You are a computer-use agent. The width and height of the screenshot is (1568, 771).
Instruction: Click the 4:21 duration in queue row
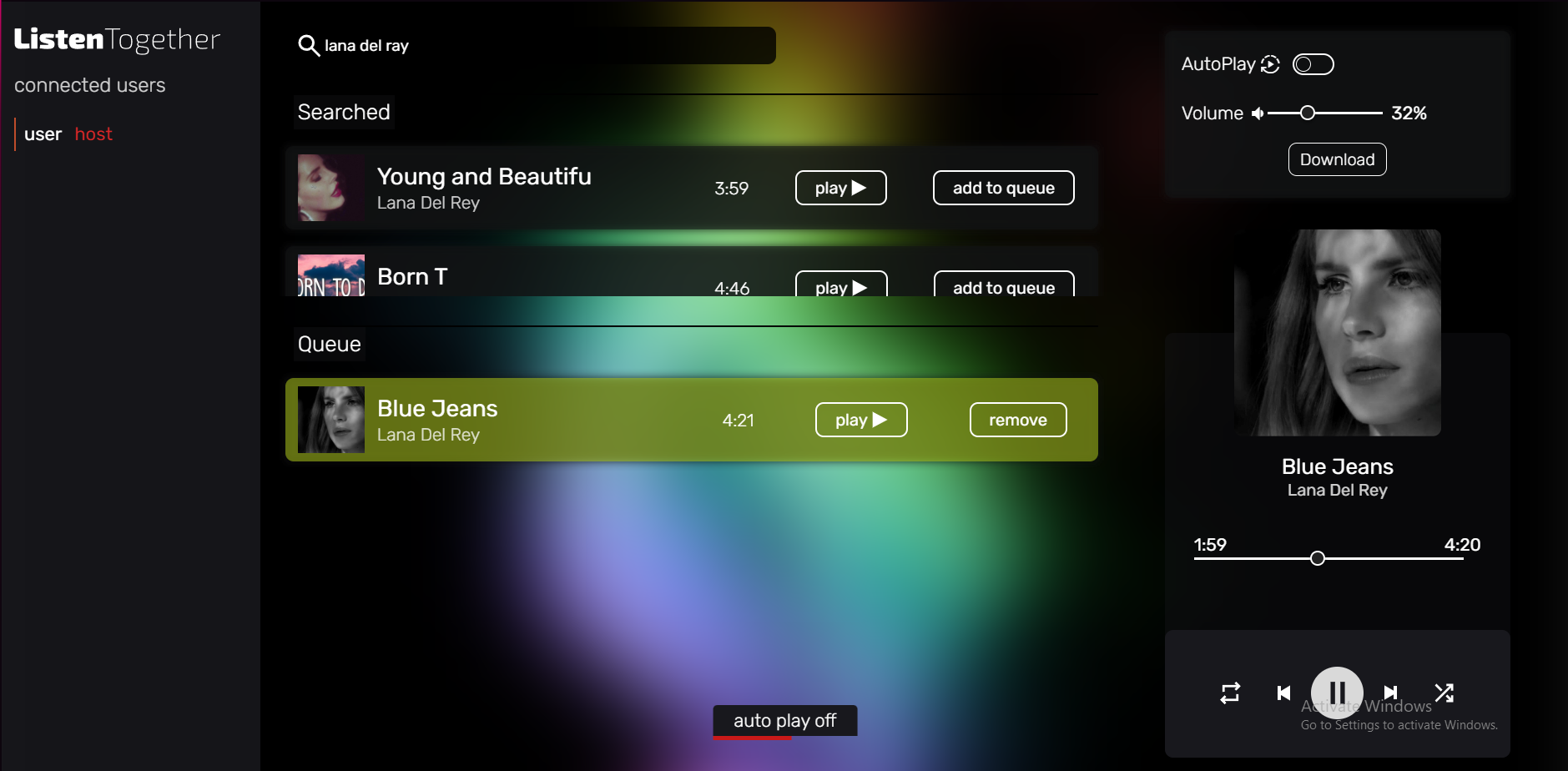point(738,421)
